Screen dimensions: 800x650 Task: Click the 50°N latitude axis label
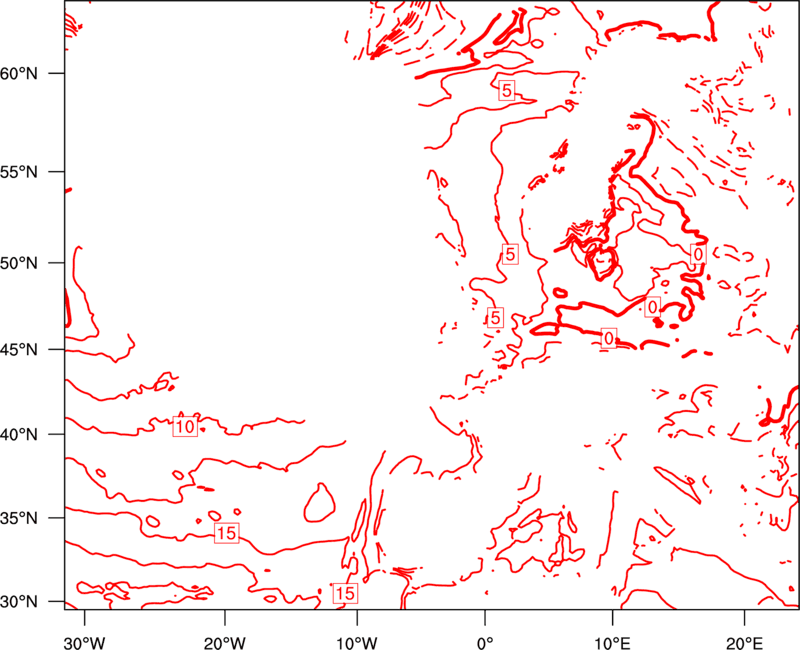19,263
